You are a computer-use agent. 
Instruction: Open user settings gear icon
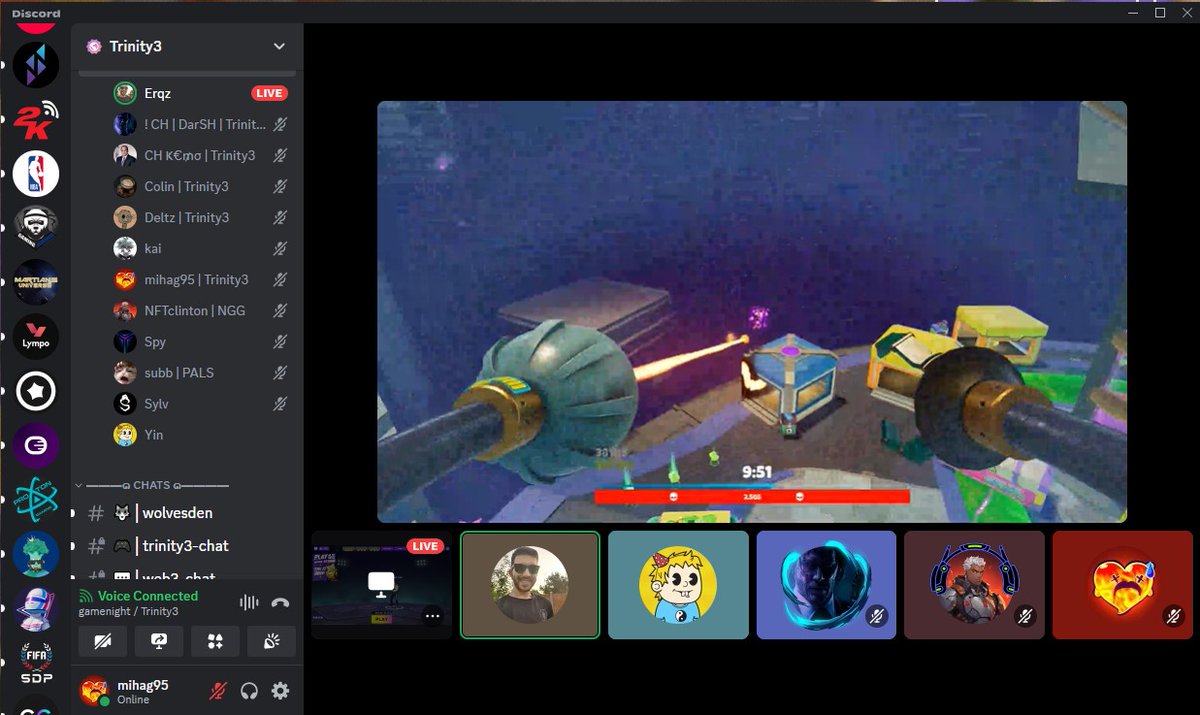coord(280,690)
